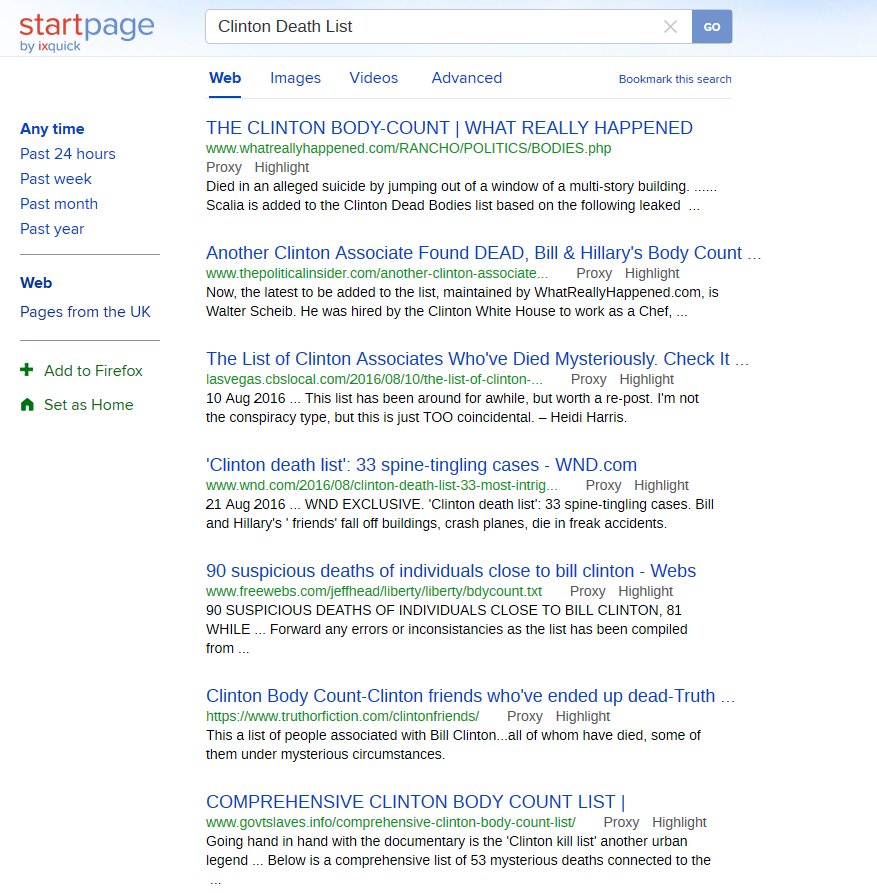Open COMPREHENSIVE CLINTON BODY COUNT LIST result

416,802
